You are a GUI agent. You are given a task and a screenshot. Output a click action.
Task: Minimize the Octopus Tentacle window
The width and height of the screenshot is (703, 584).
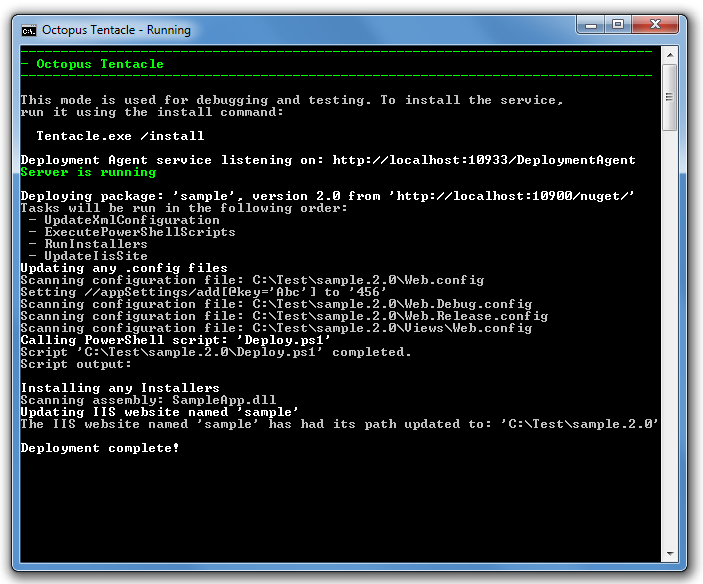pos(591,25)
